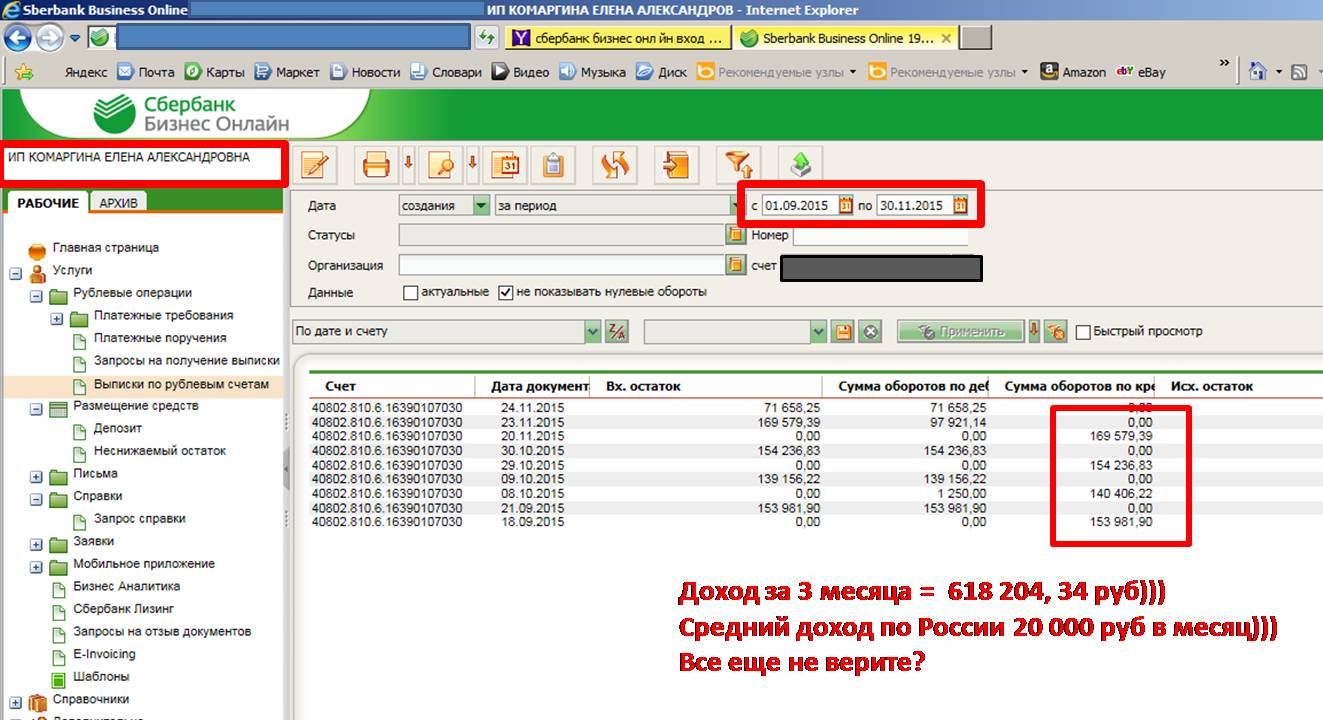Enable the Быстрый просмотр checkbox

(x=1082, y=332)
